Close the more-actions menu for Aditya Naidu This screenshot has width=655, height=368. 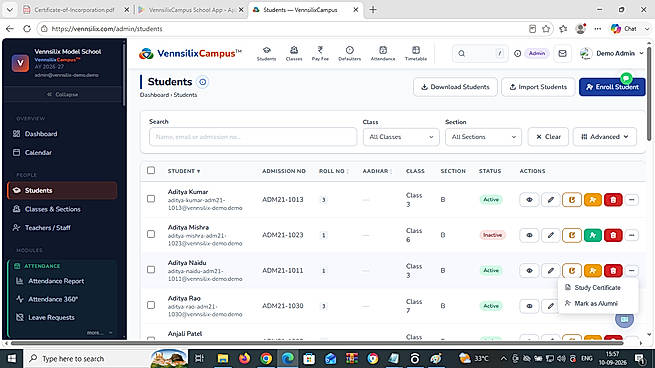pos(632,271)
